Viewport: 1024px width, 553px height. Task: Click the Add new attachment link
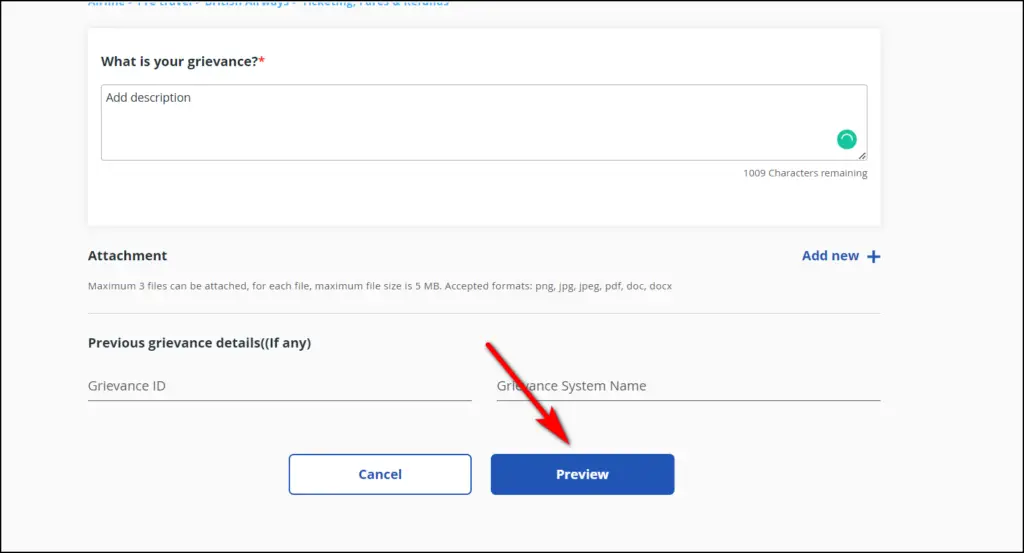[x=840, y=256]
